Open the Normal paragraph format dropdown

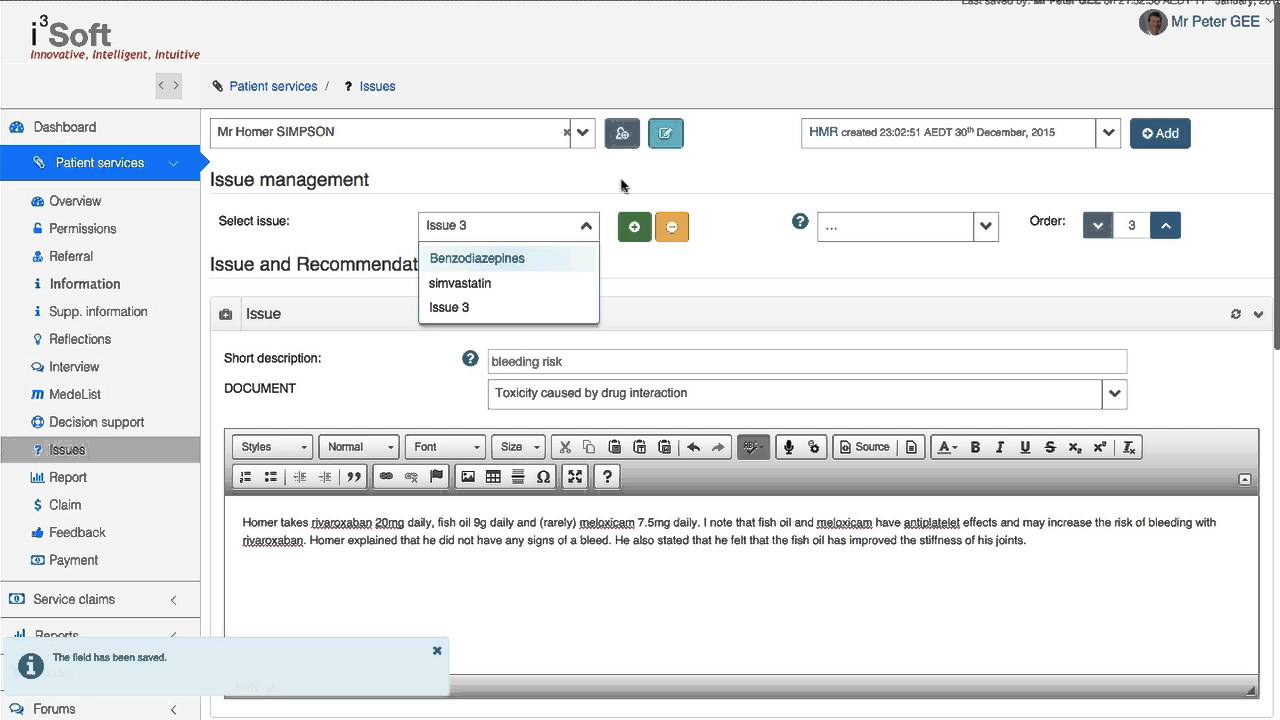(359, 447)
